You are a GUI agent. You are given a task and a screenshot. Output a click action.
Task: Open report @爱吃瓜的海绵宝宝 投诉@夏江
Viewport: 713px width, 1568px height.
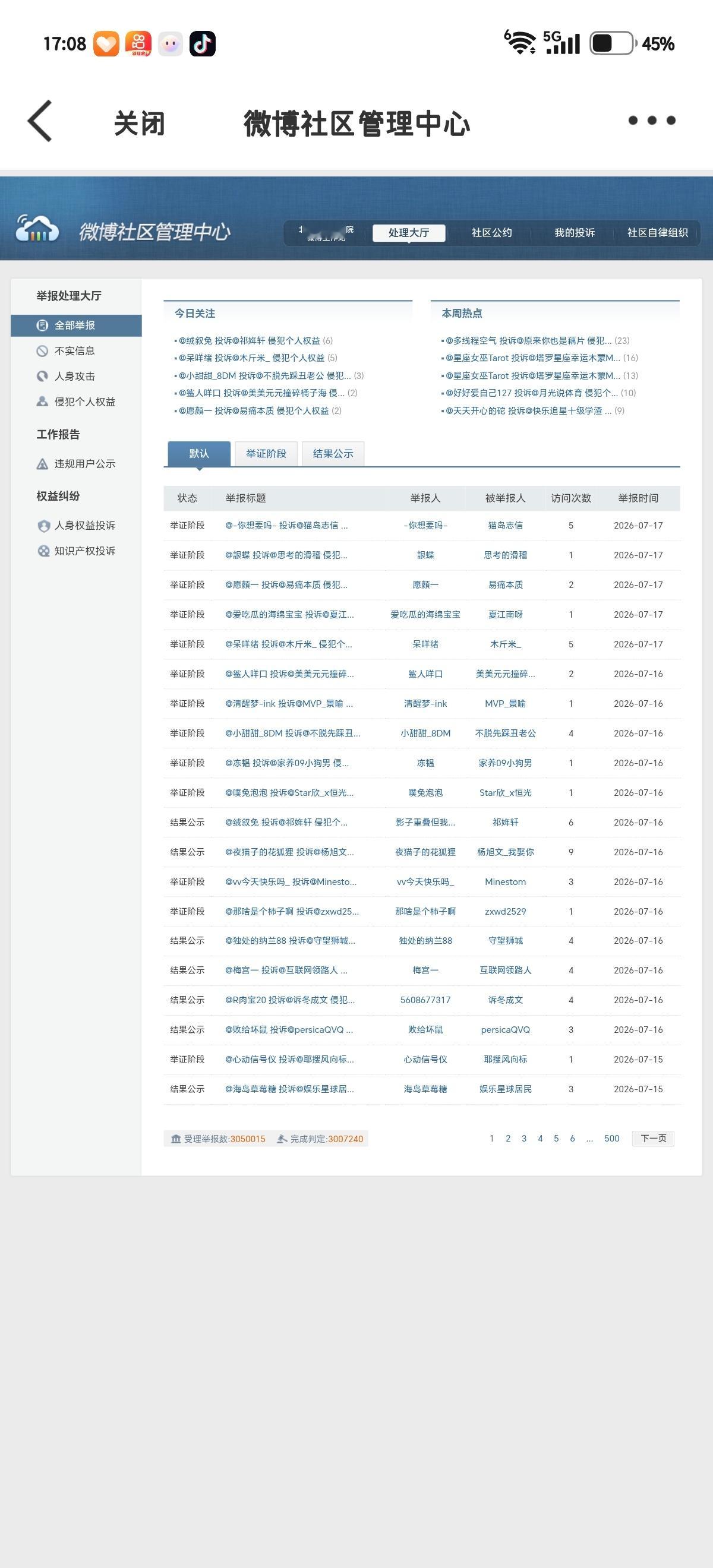289,614
